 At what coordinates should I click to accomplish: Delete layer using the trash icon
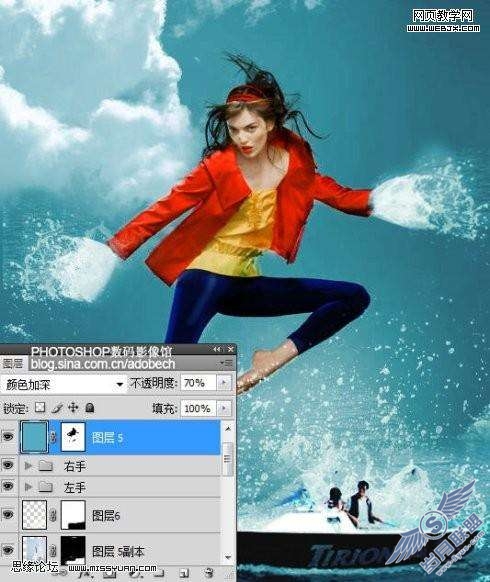pos(209,572)
